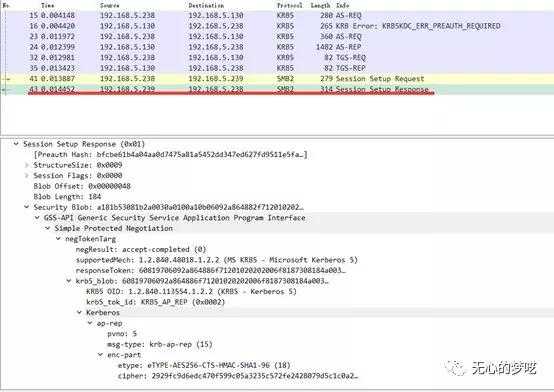Collapse the krb5_blob node
The image size is (554, 392).
69,281
